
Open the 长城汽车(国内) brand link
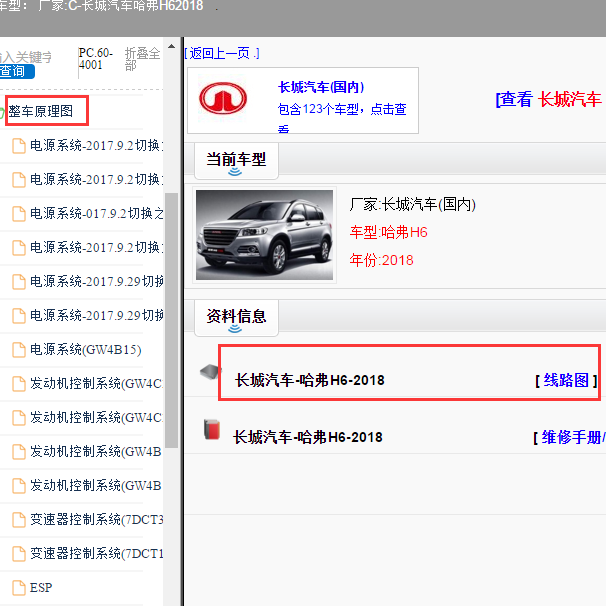[321, 87]
